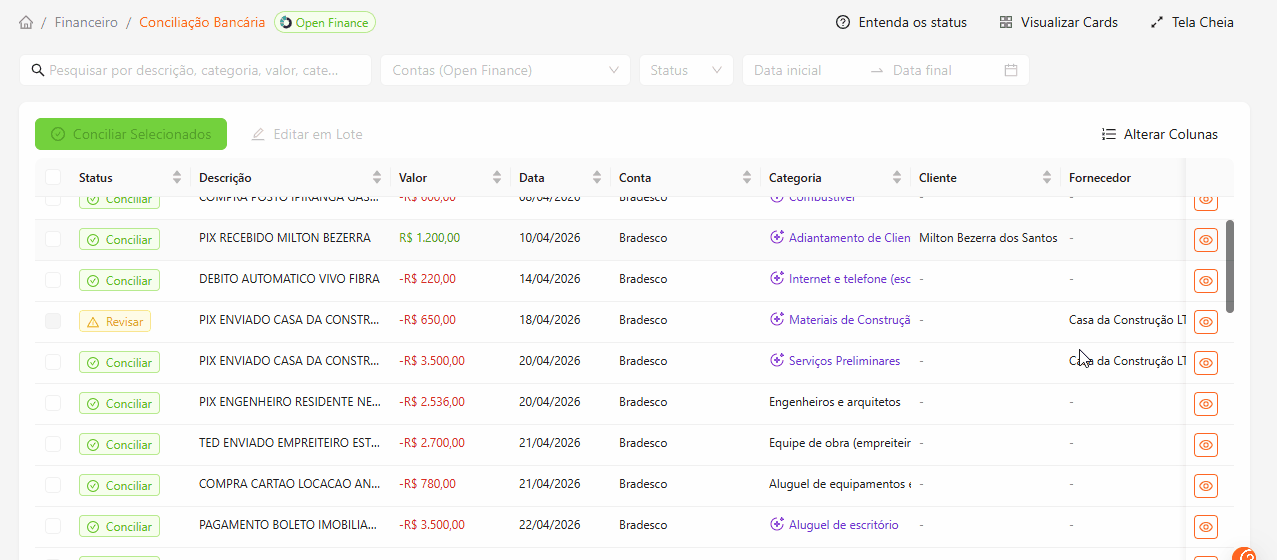Open Contas (Open Finance) dropdown
The image size is (1277, 560).
tap(505, 70)
